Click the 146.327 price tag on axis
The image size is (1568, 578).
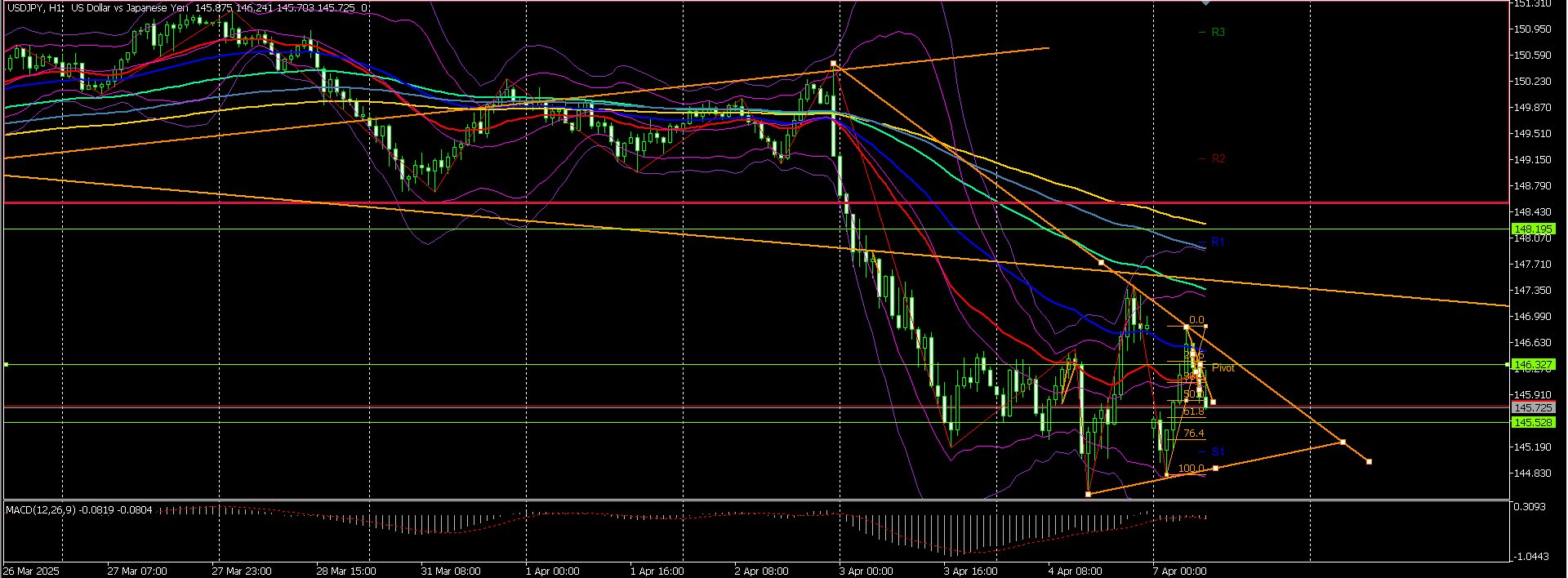[1532, 365]
